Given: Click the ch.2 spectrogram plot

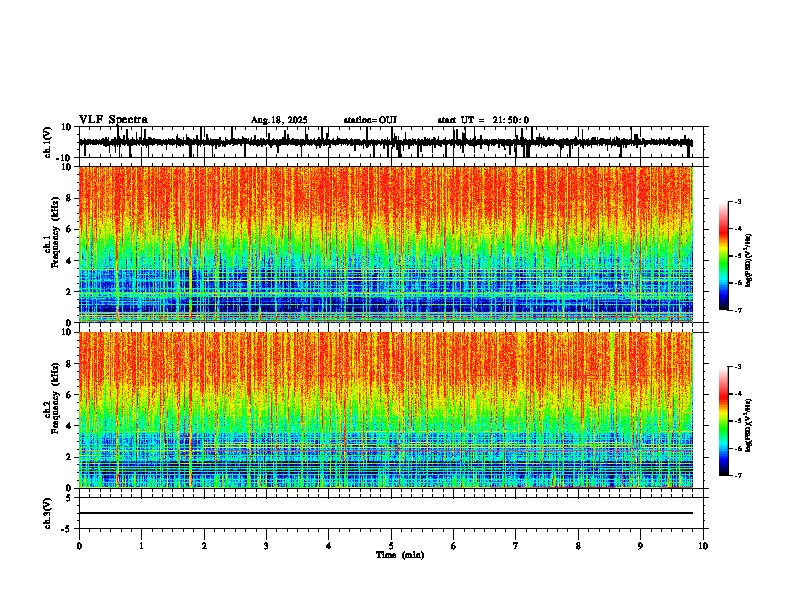Looking at the screenshot, I should pos(386,410).
